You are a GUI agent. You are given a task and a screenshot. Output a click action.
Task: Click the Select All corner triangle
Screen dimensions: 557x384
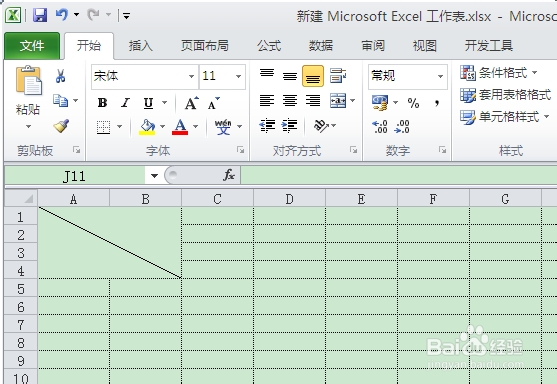tap(21, 198)
